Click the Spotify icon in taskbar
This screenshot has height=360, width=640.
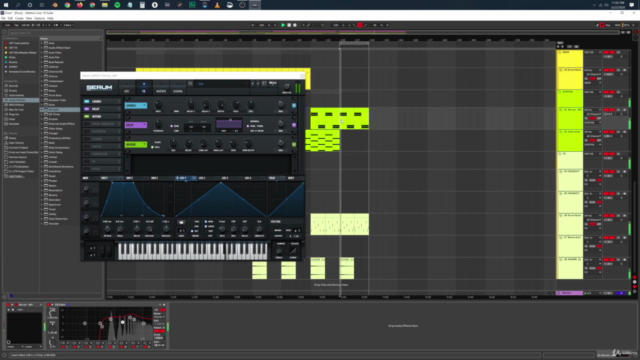pos(117,5)
